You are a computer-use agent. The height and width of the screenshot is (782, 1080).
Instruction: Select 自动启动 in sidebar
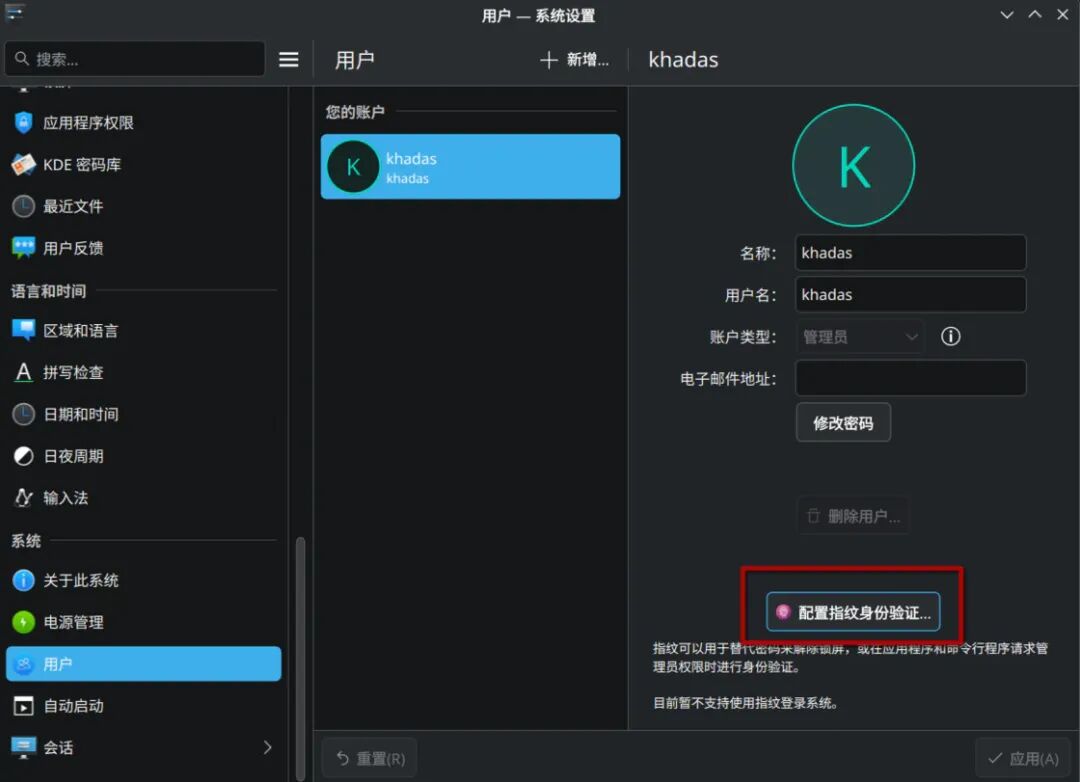click(x=143, y=706)
